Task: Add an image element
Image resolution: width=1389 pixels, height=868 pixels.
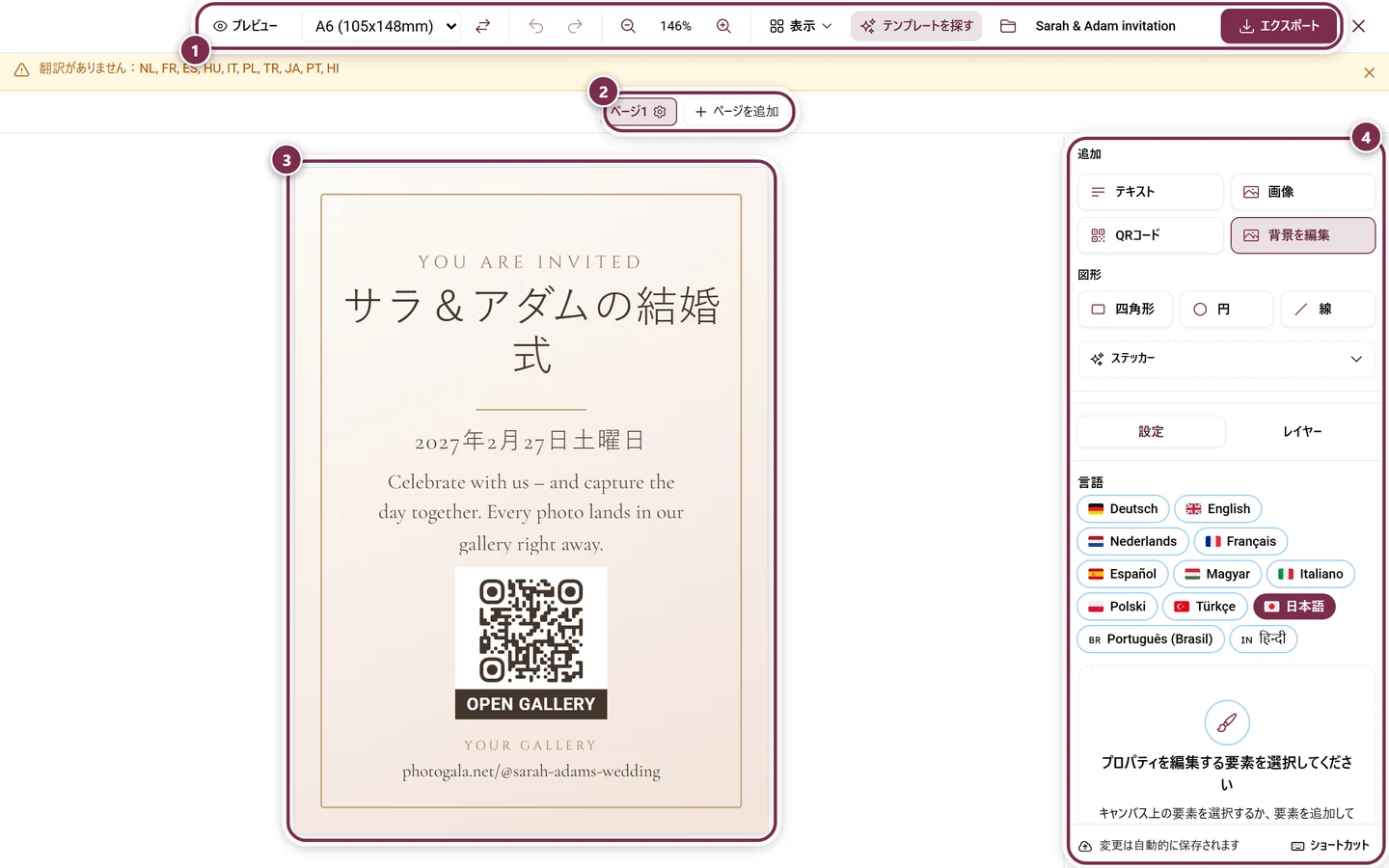Action: (1302, 192)
